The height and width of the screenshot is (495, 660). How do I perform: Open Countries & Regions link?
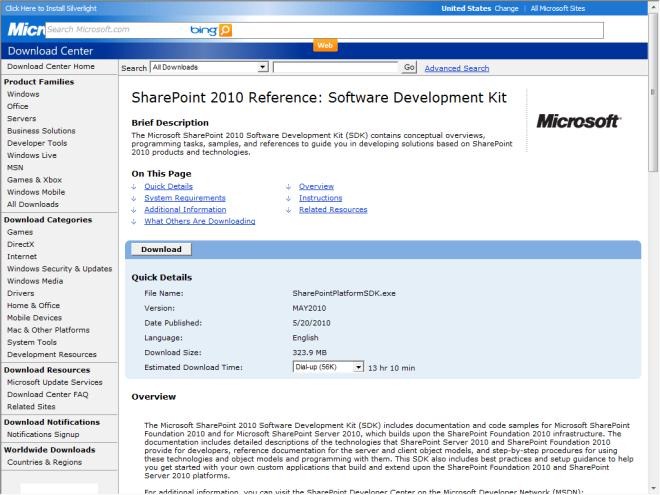point(45,462)
